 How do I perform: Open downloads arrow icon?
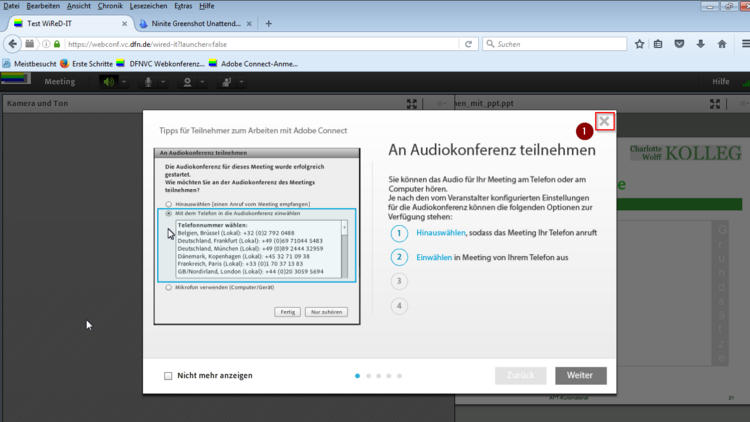tap(701, 44)
